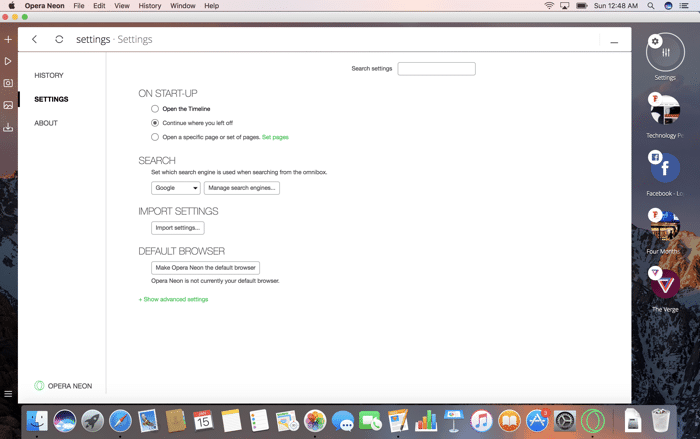
Task: Switch to The Verge tab bubble
Action: pyautogui.click(x=665, y=284)
